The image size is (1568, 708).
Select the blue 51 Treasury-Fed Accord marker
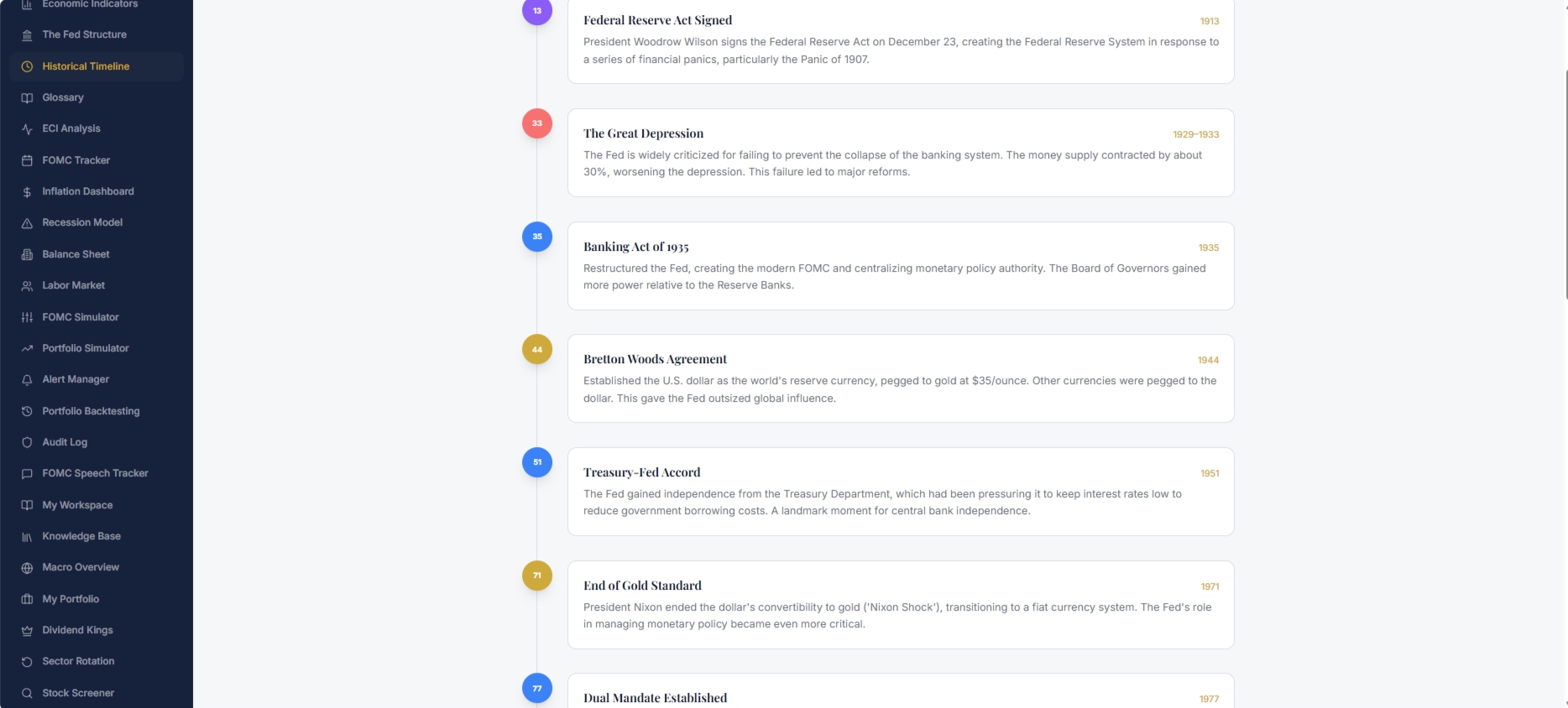[x=537, y=462]
